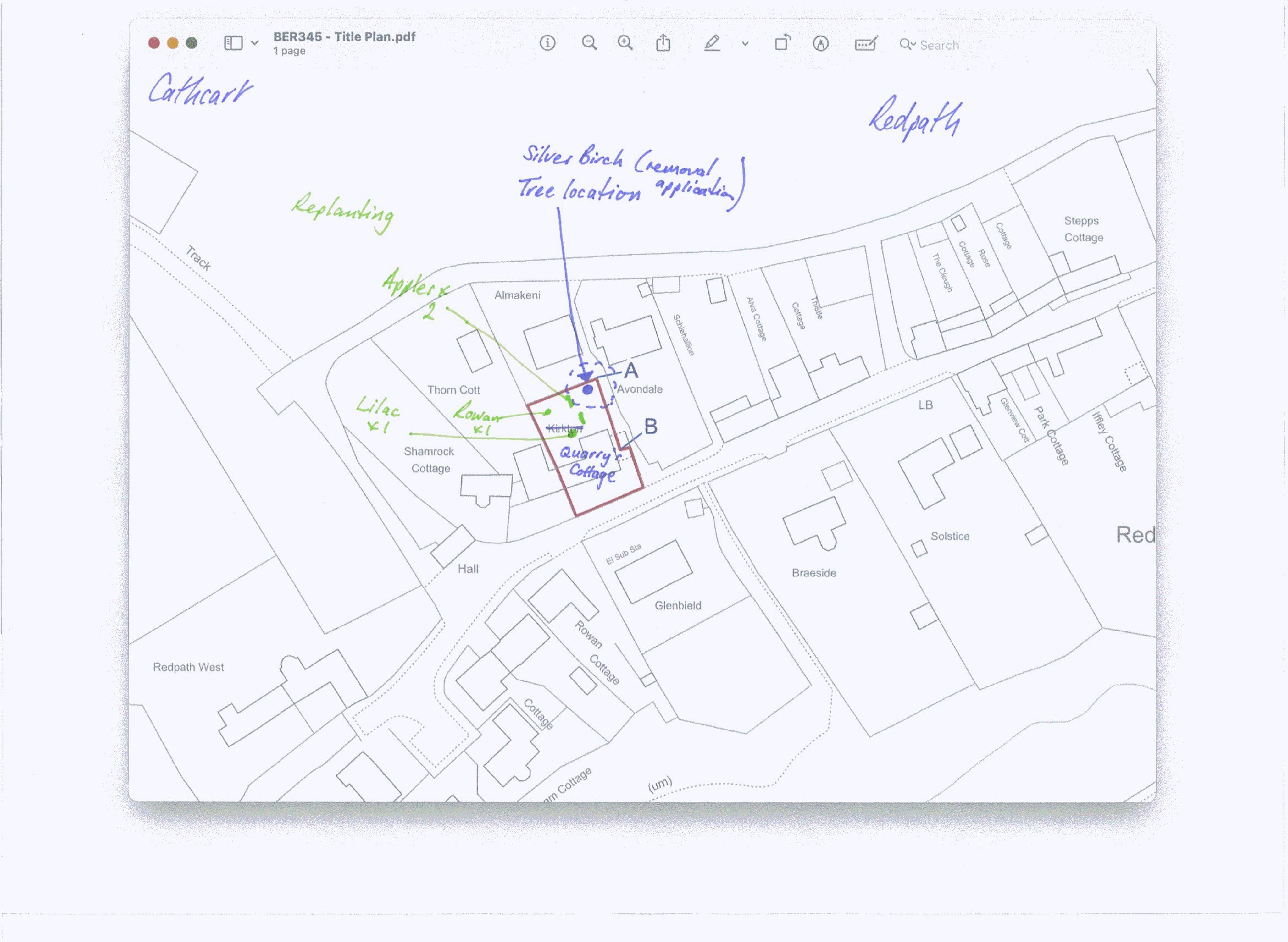The height and width of the screenshot is (942, 1288).
Task: Click the 'Thorn Cott' label
Action: point(453,390)
